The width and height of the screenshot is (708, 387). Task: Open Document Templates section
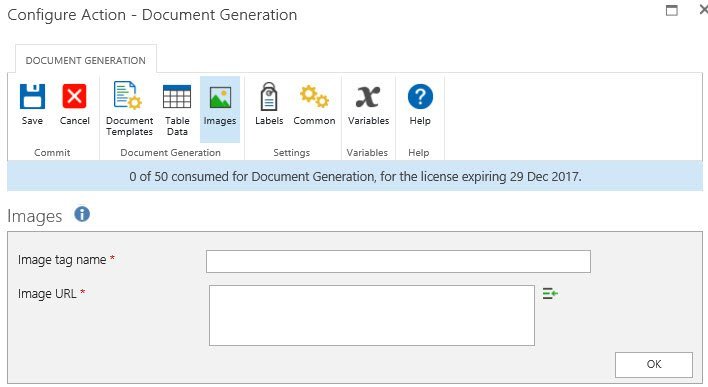point(130,109)
